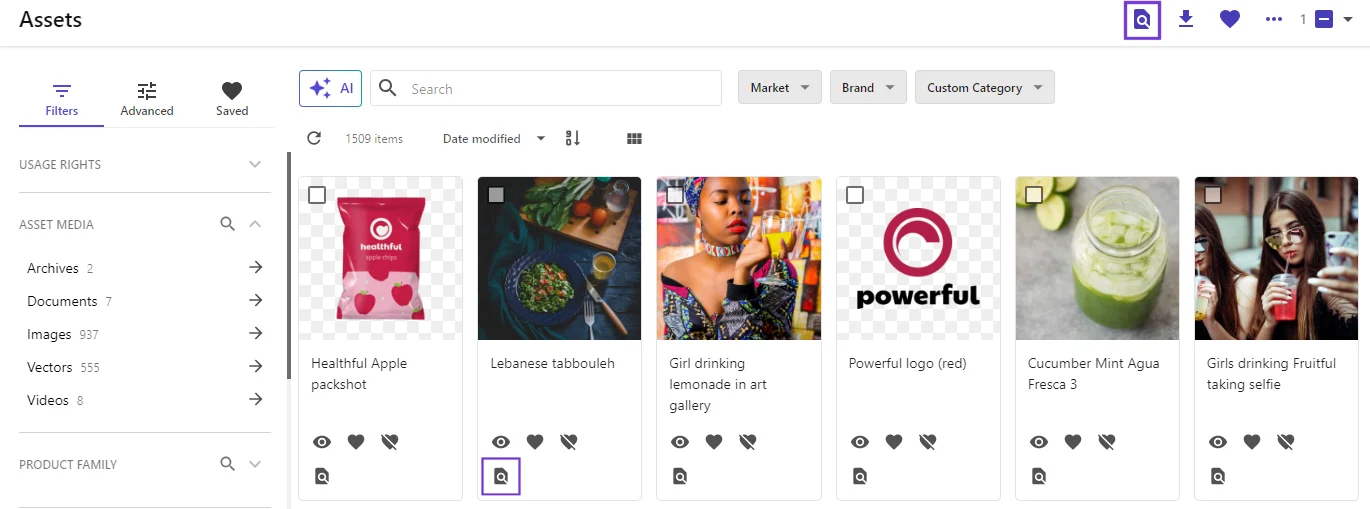1370x509 pixels.
Task: Open the more options ellipsis menu
Action: 1273,19
